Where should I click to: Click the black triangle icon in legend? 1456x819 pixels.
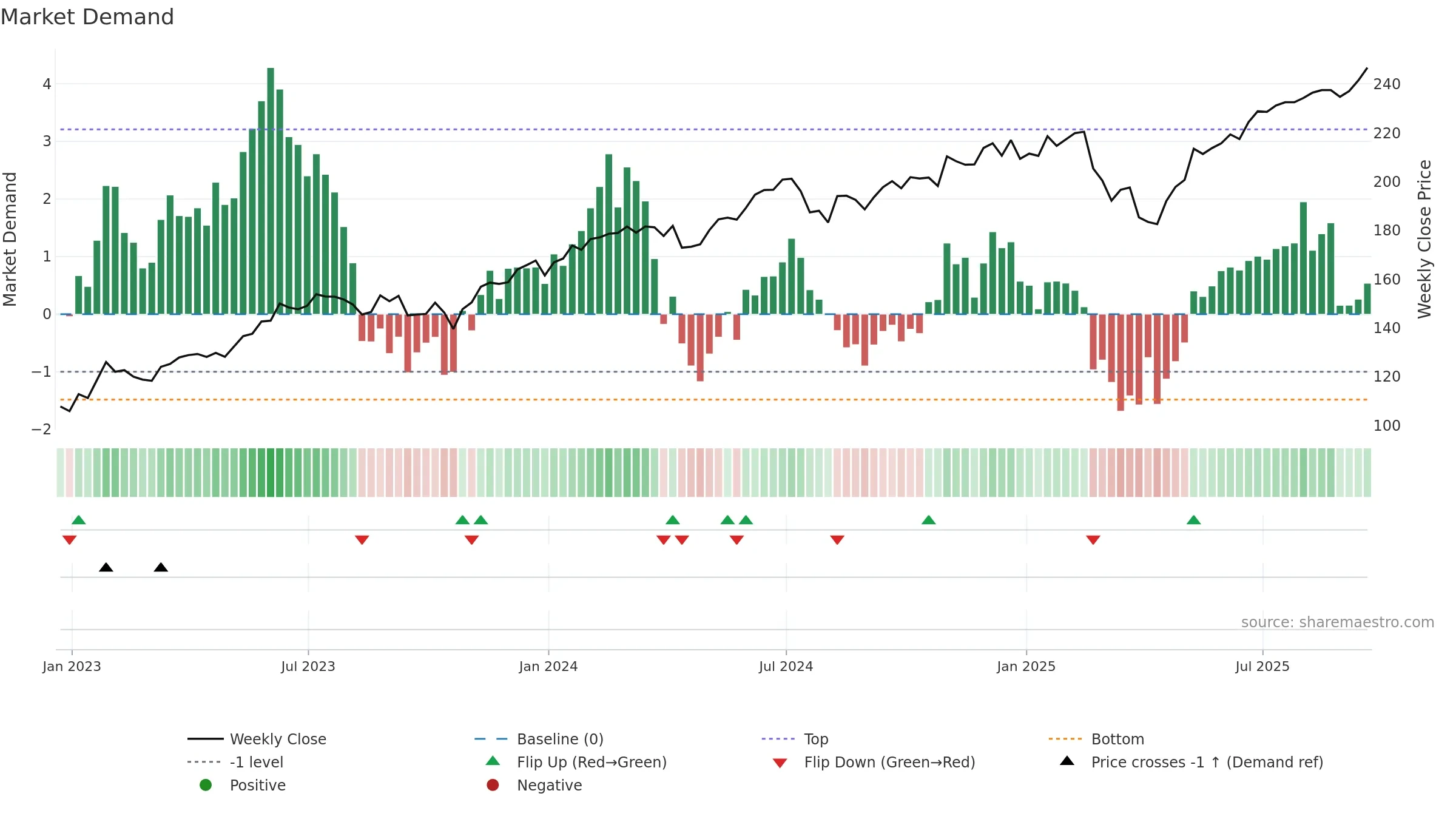click(1067, 761)
